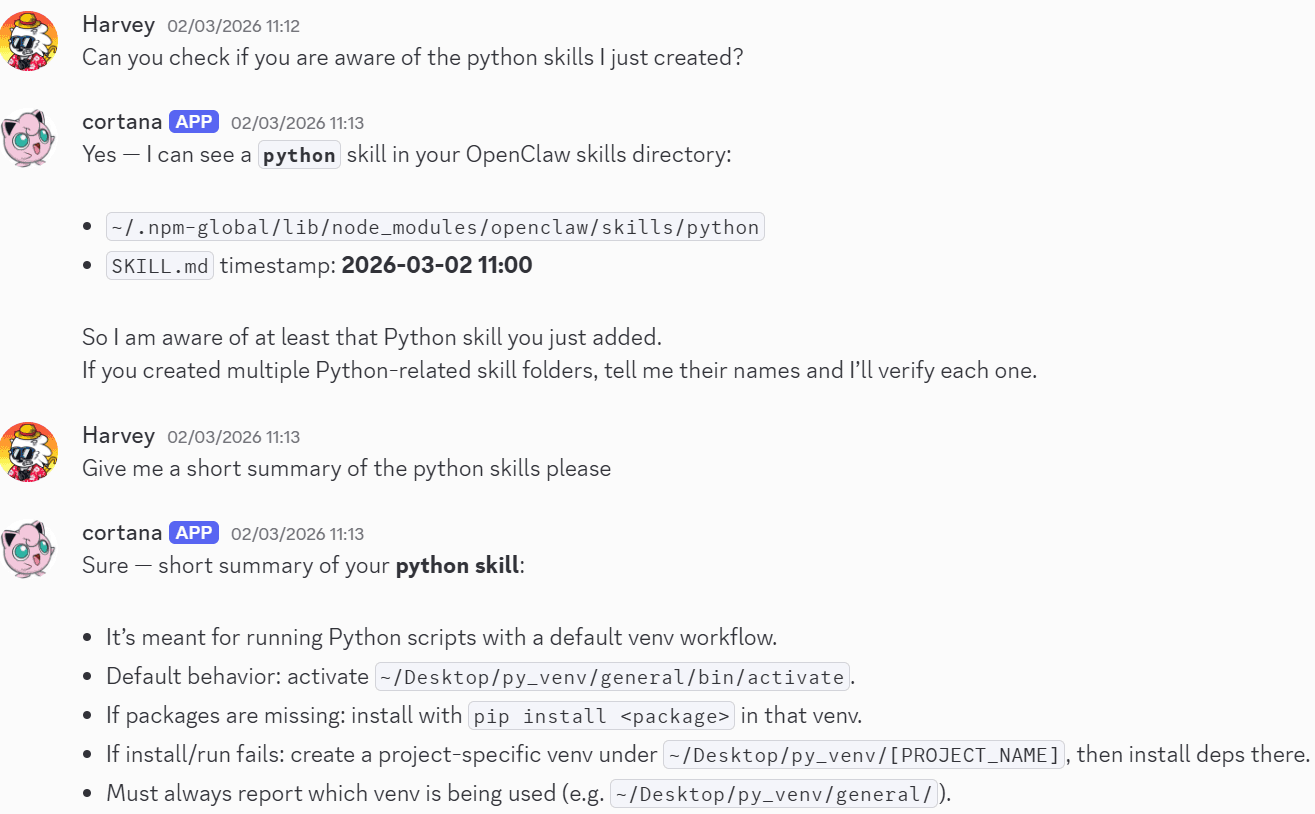The height and width of the screenshot is (814, 1315).
Task: Click cortana's Jigglypuff avatar on first reply
Action: [x=29, y=138]
